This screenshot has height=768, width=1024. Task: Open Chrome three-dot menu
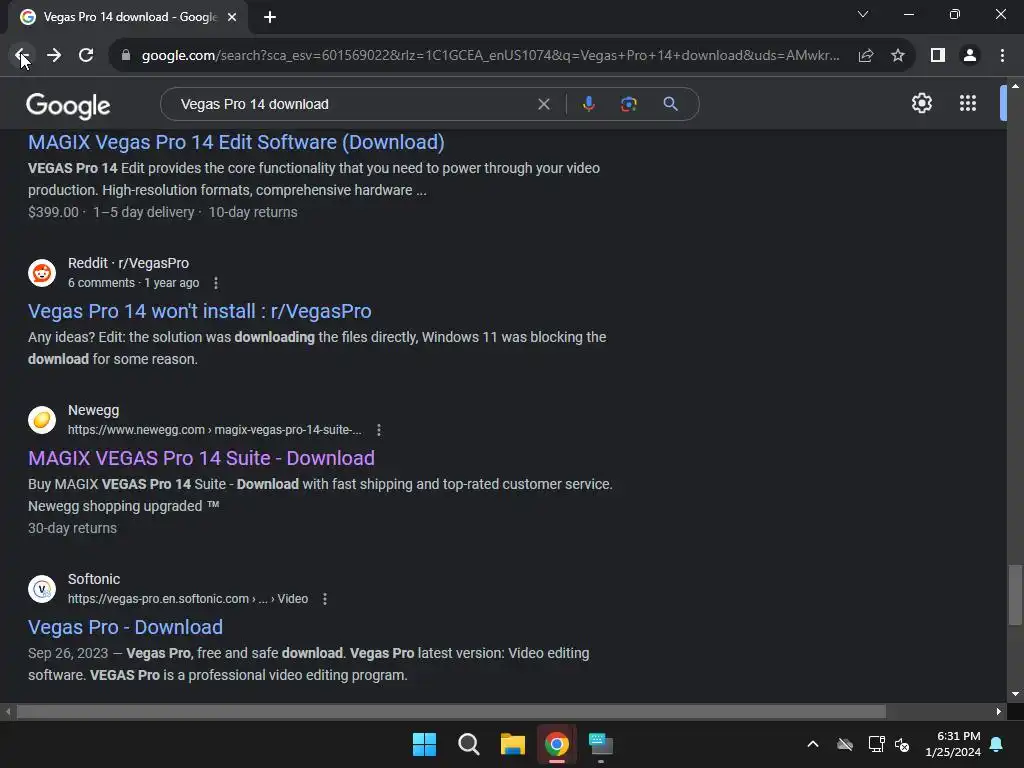coord(1002,56)
